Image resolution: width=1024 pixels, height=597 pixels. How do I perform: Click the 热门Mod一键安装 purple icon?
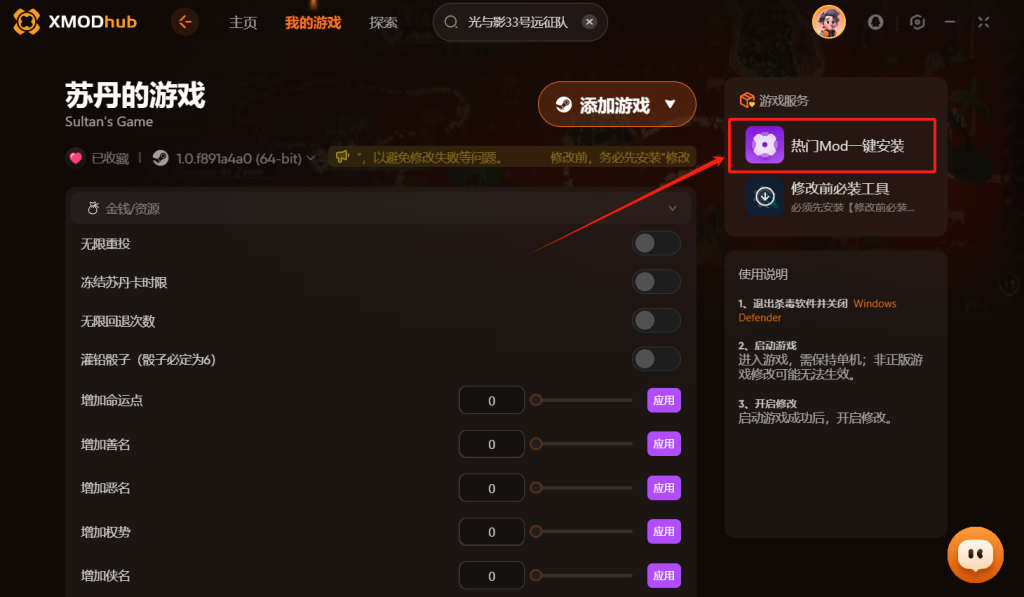pyautogui.click(x=764, y=145)
